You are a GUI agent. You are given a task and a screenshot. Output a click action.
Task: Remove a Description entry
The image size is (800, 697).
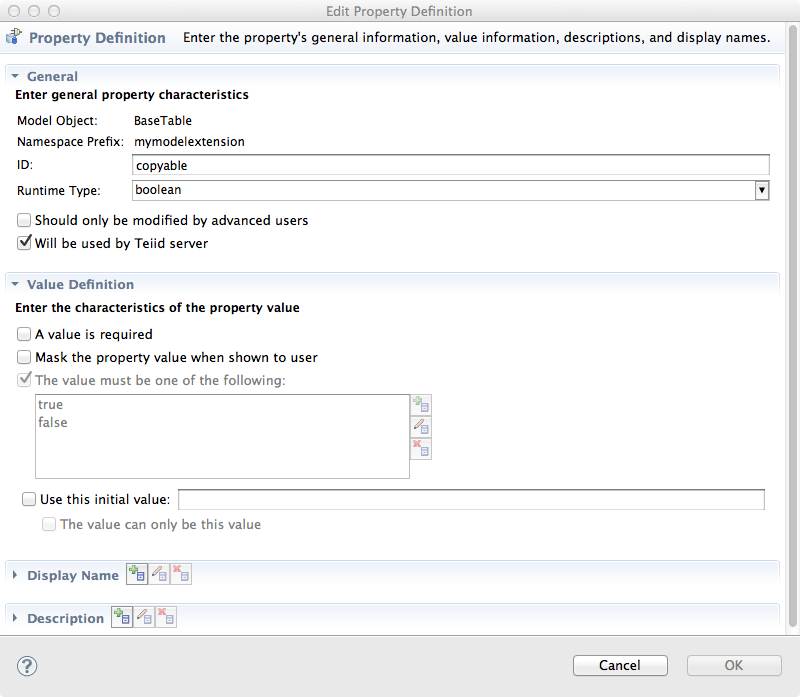point(166,616)
